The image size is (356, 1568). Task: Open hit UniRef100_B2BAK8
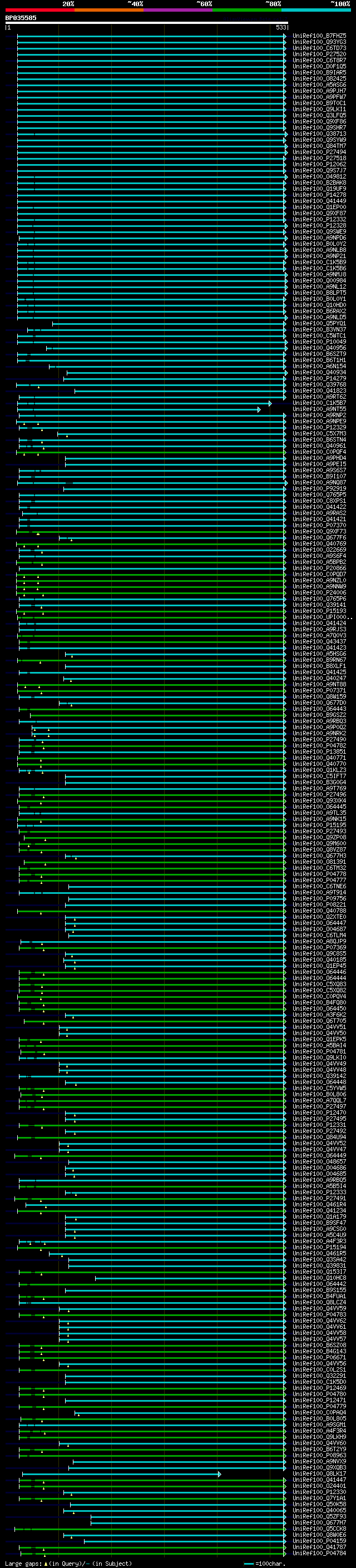coord(319,182)
